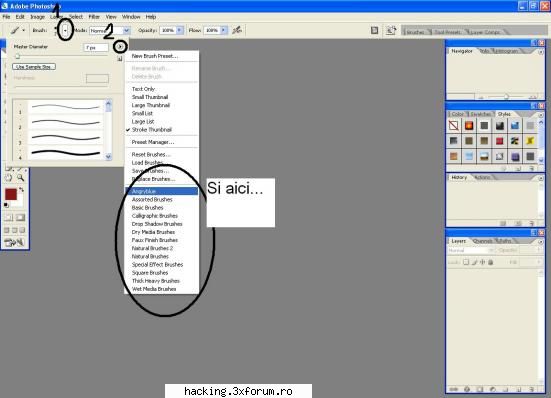Screen dimensions: 551x398
Task: Open the Navigator palette options menu arrow
Action: pyautogui.click(x=540, y=52)
